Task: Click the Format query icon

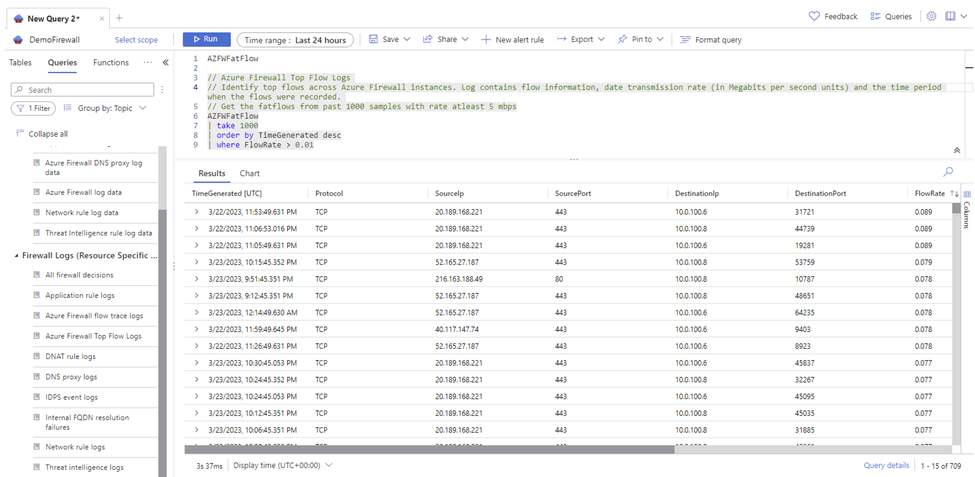Action: click(685, 40)
